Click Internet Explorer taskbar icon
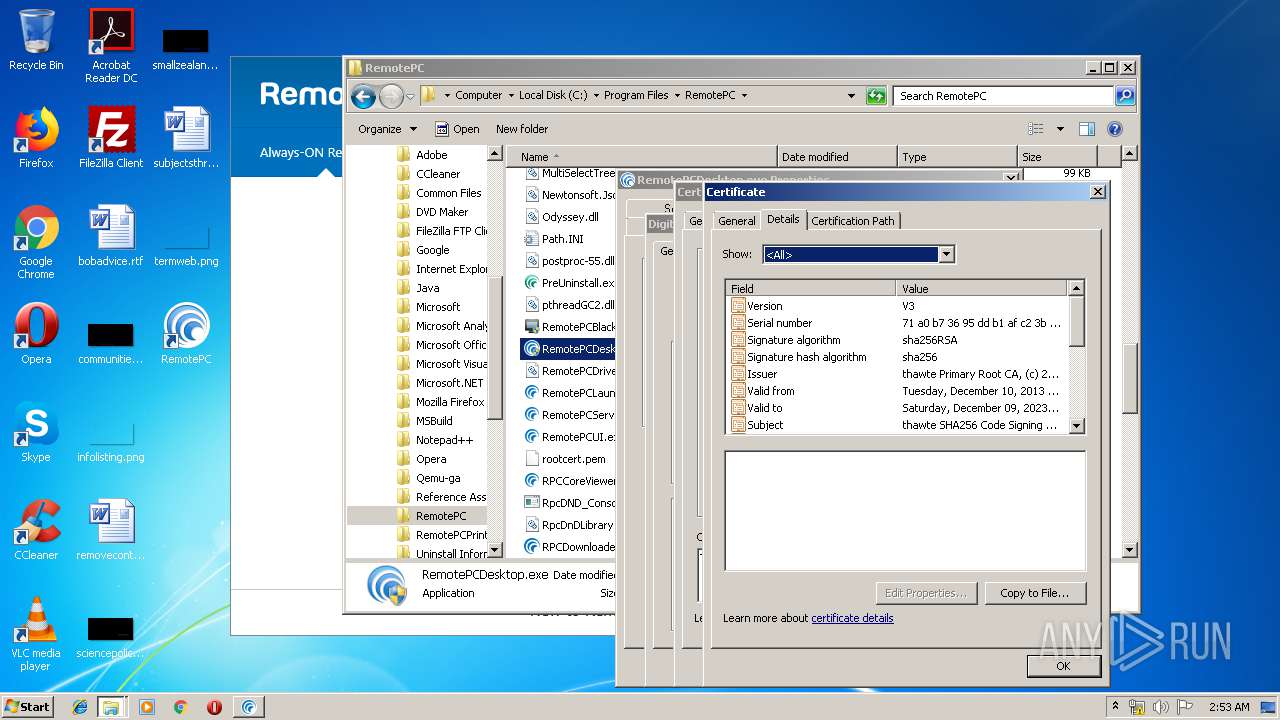This screenshot has width=1280, height=720. coord(80,707)
